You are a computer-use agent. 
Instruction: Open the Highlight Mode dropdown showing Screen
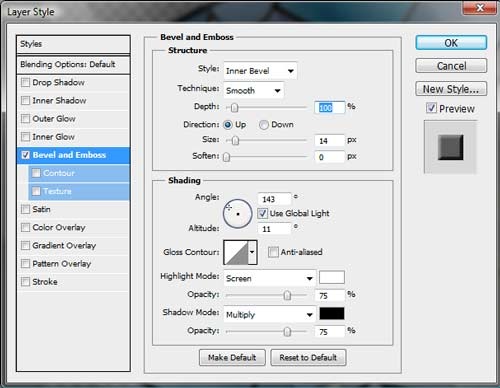270,278
